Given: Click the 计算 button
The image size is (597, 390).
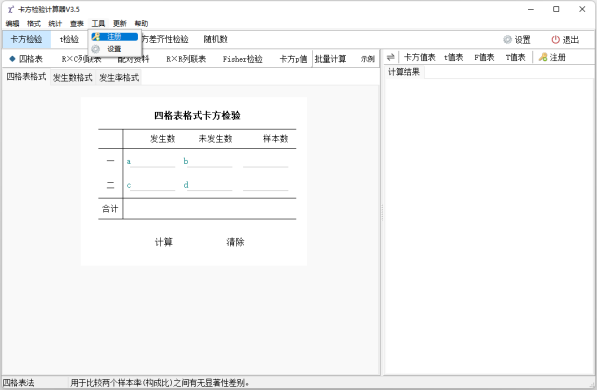Looking at the screenshot, I should click(164, 242).
